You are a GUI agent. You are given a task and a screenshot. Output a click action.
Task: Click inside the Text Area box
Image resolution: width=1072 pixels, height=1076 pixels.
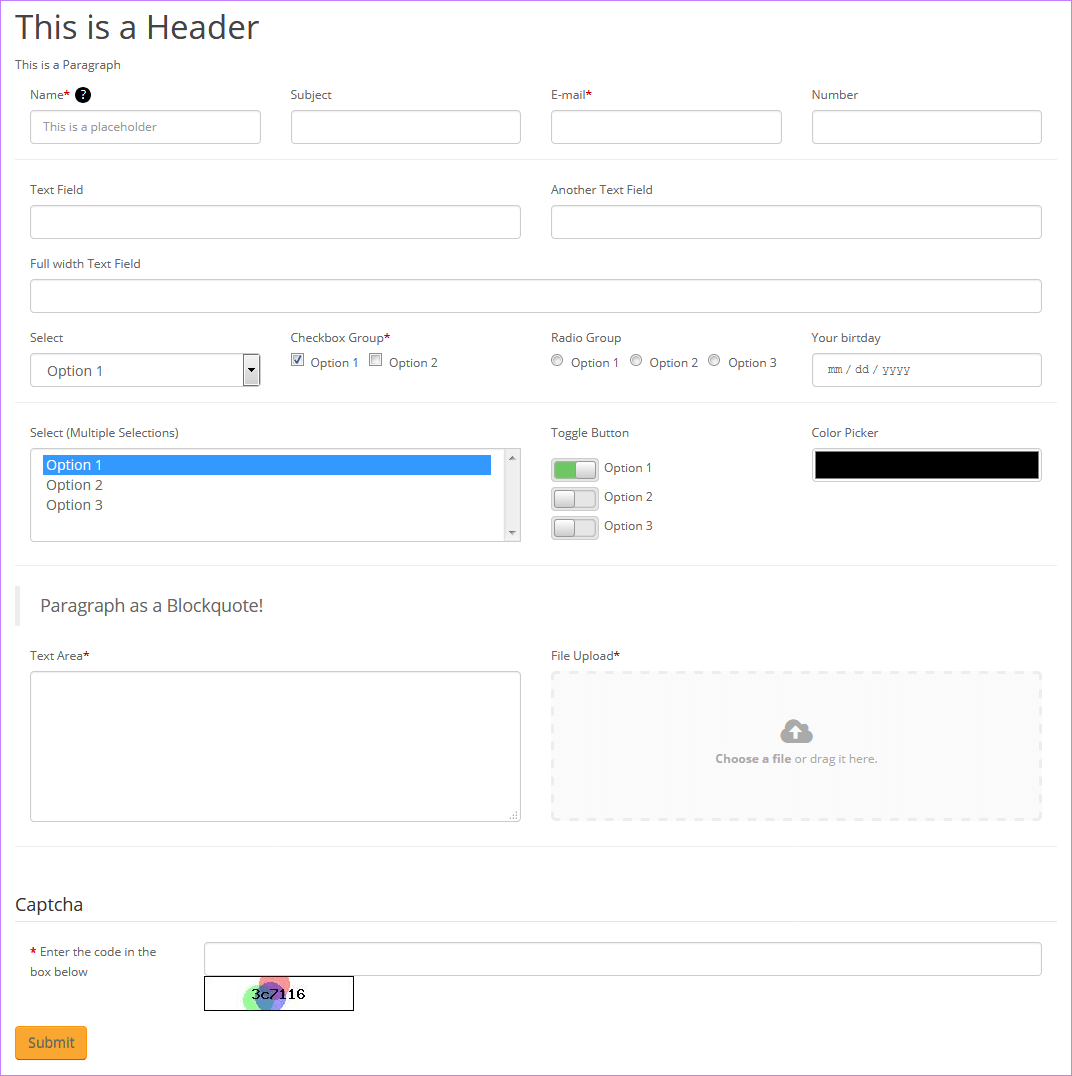(x=275, y=747)
